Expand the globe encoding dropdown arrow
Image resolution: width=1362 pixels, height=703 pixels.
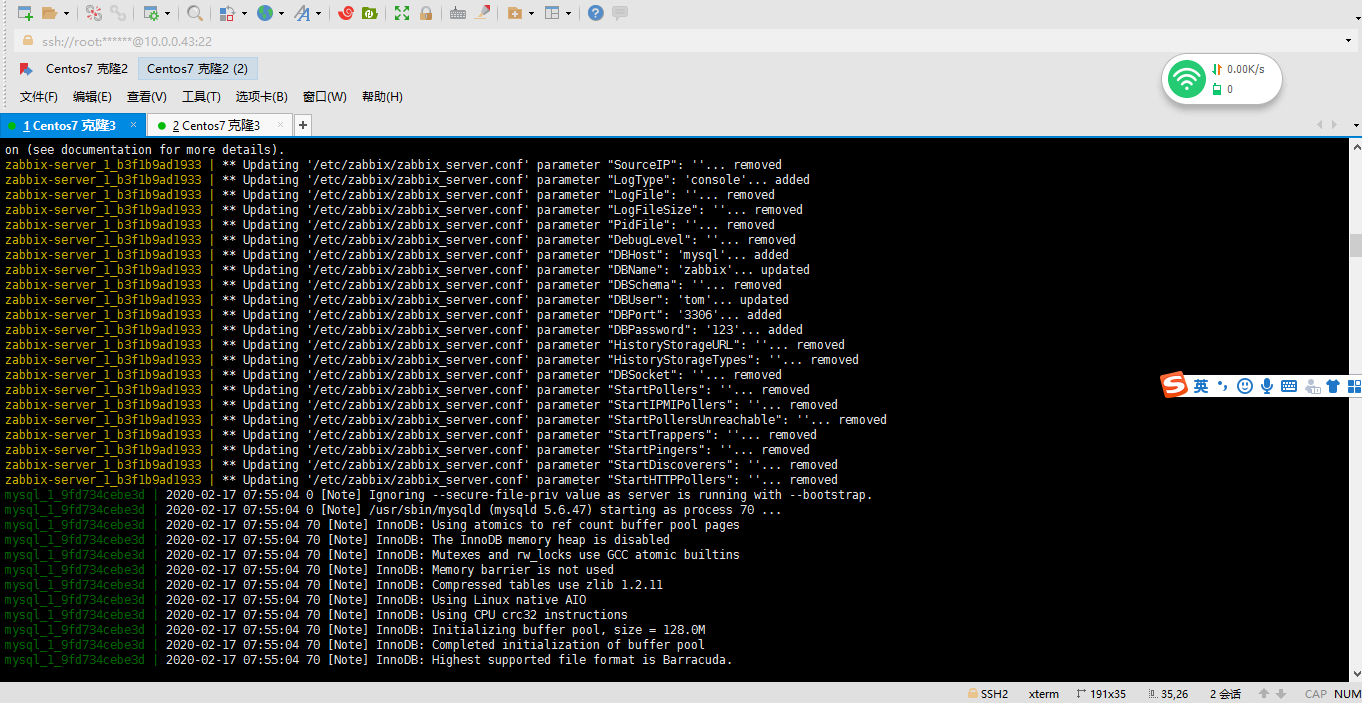point(282,14)
